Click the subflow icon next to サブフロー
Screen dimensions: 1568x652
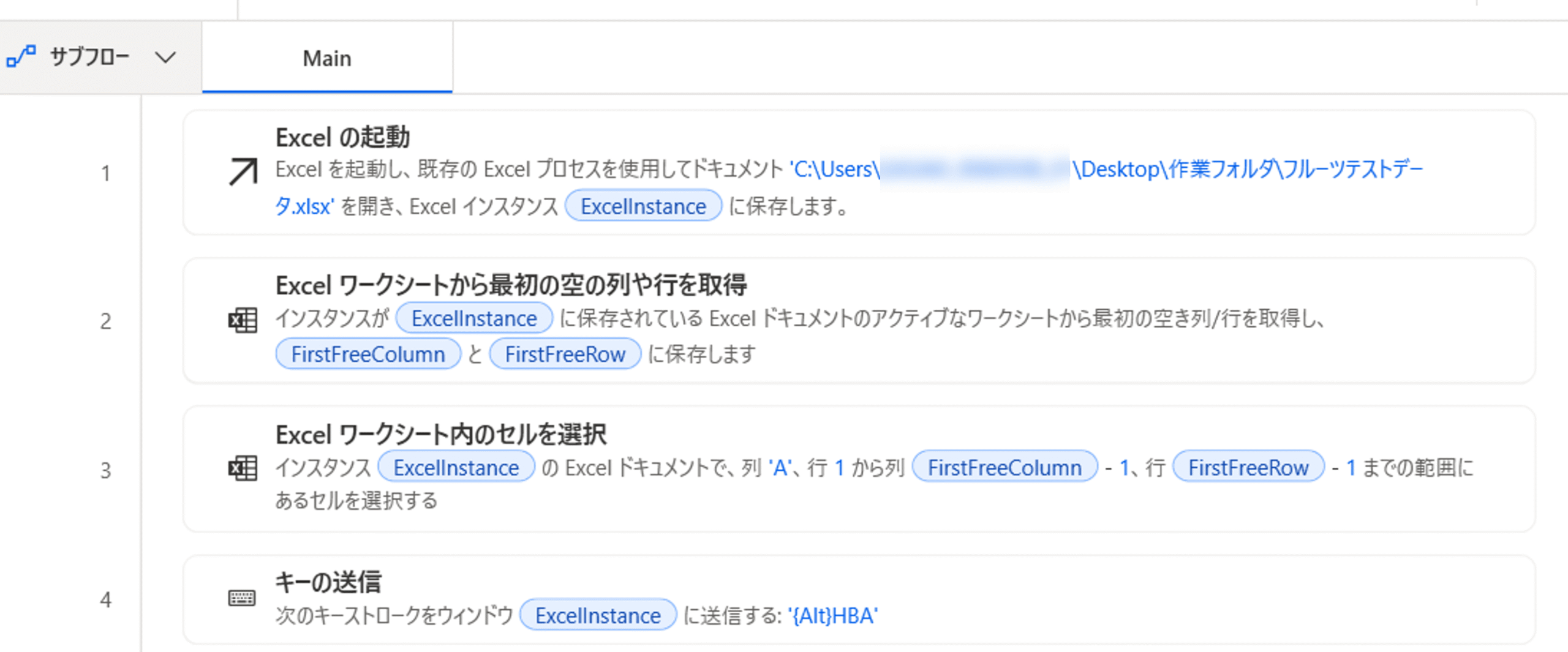21,57
